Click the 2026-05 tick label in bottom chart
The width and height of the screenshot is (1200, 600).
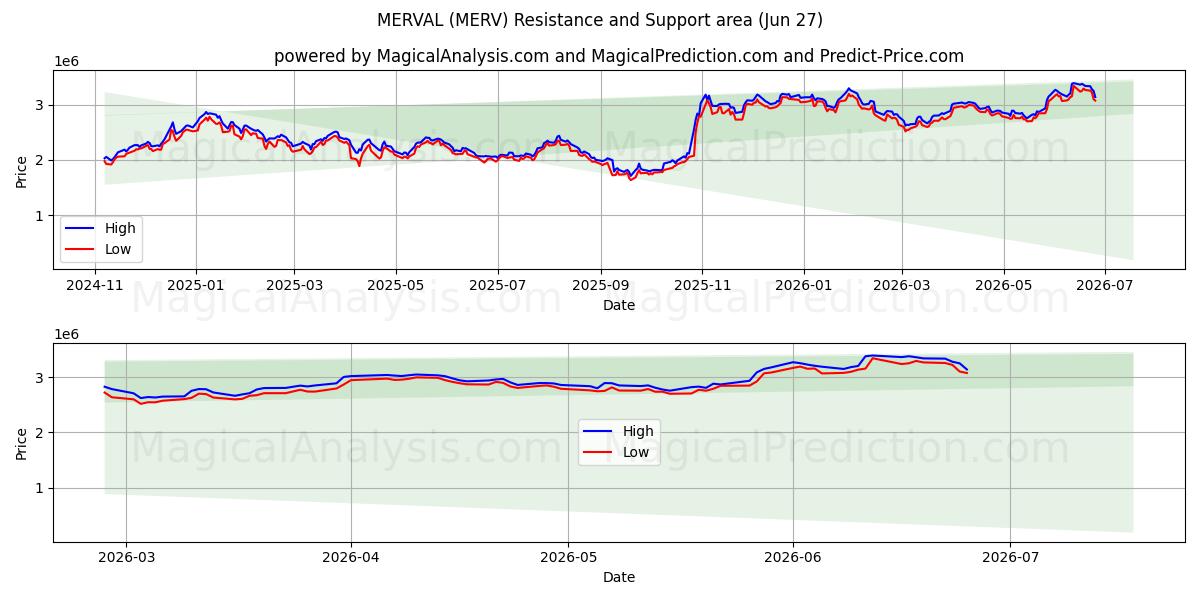(568, 559)
